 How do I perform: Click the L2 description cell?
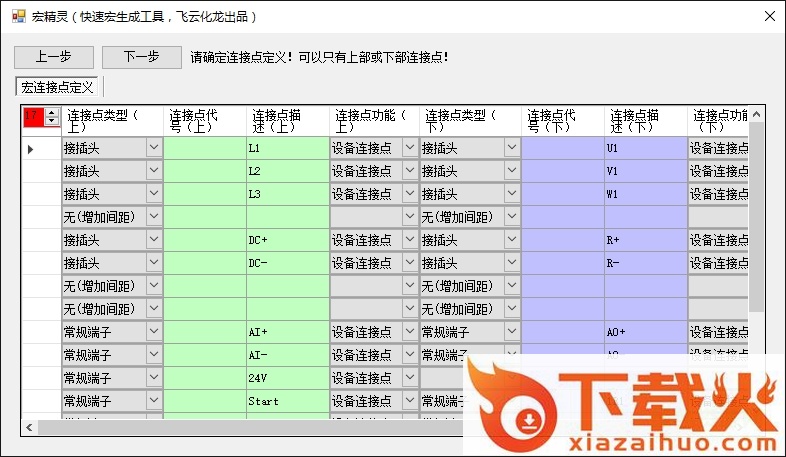pos(288,171)
